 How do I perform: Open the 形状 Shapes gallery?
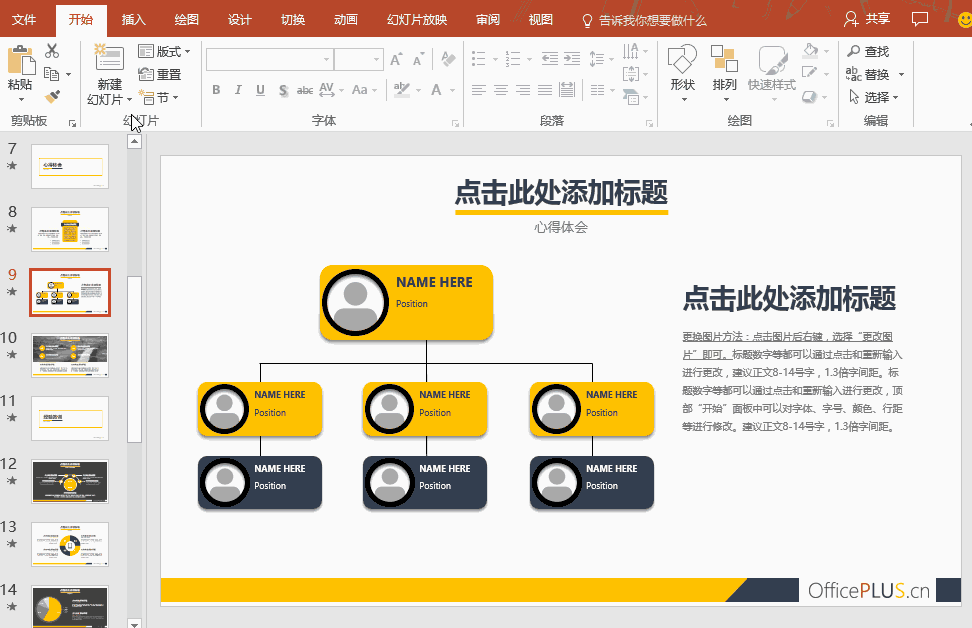[x=683, y=73]
